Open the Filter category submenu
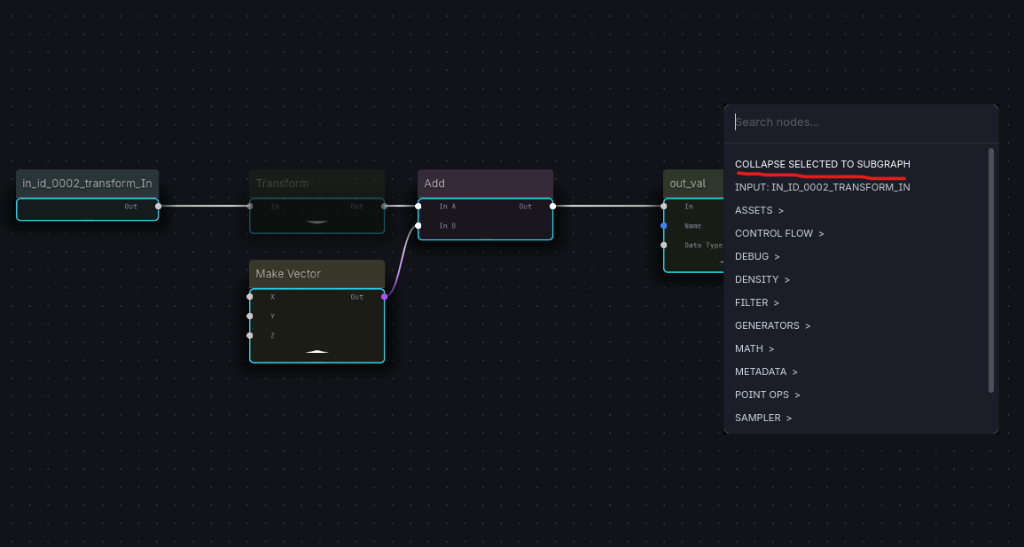This screenshot has height=547, width=1024. 756,302
